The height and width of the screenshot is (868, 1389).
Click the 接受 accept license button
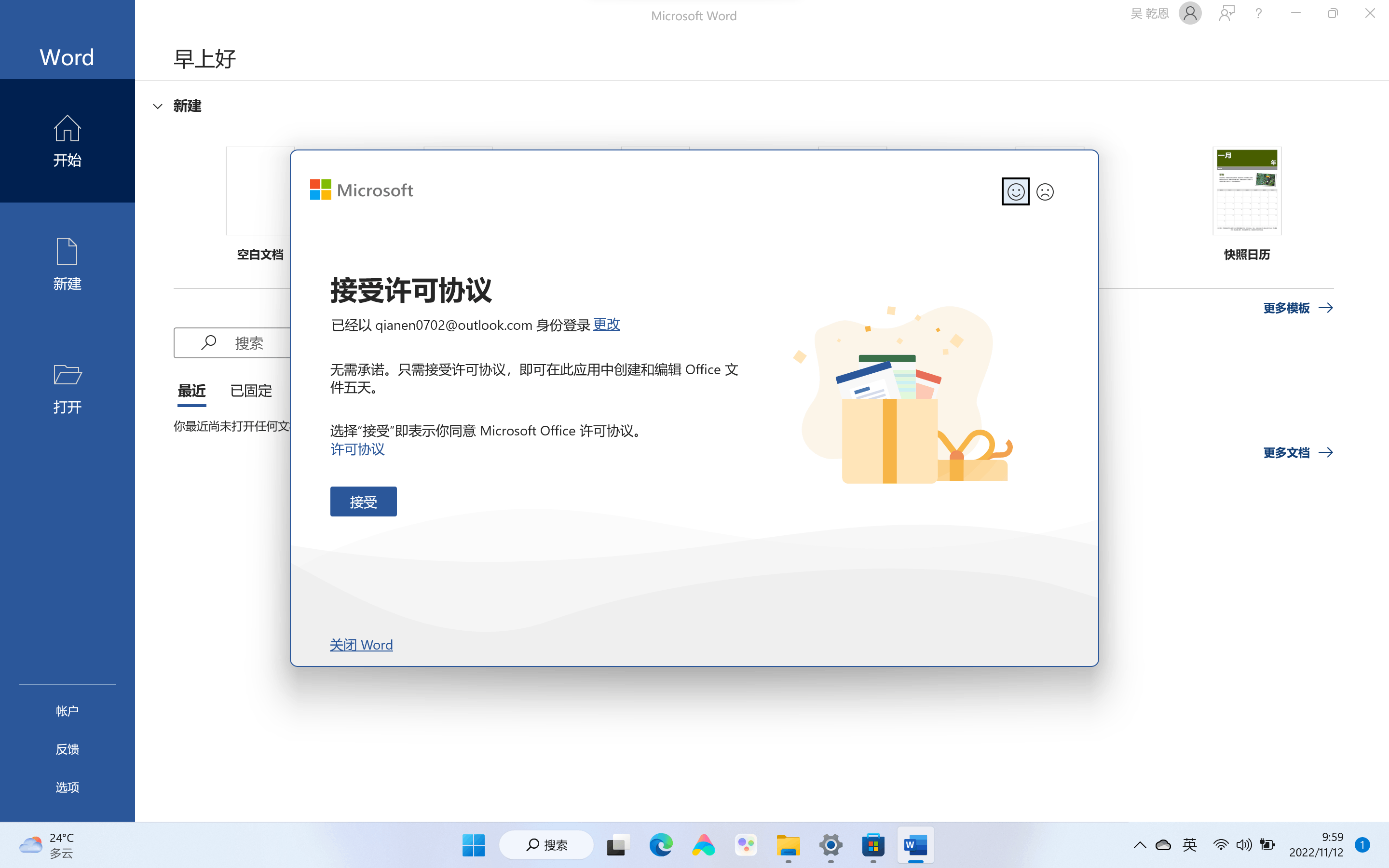pyautogui.click(x=363, y=501)
